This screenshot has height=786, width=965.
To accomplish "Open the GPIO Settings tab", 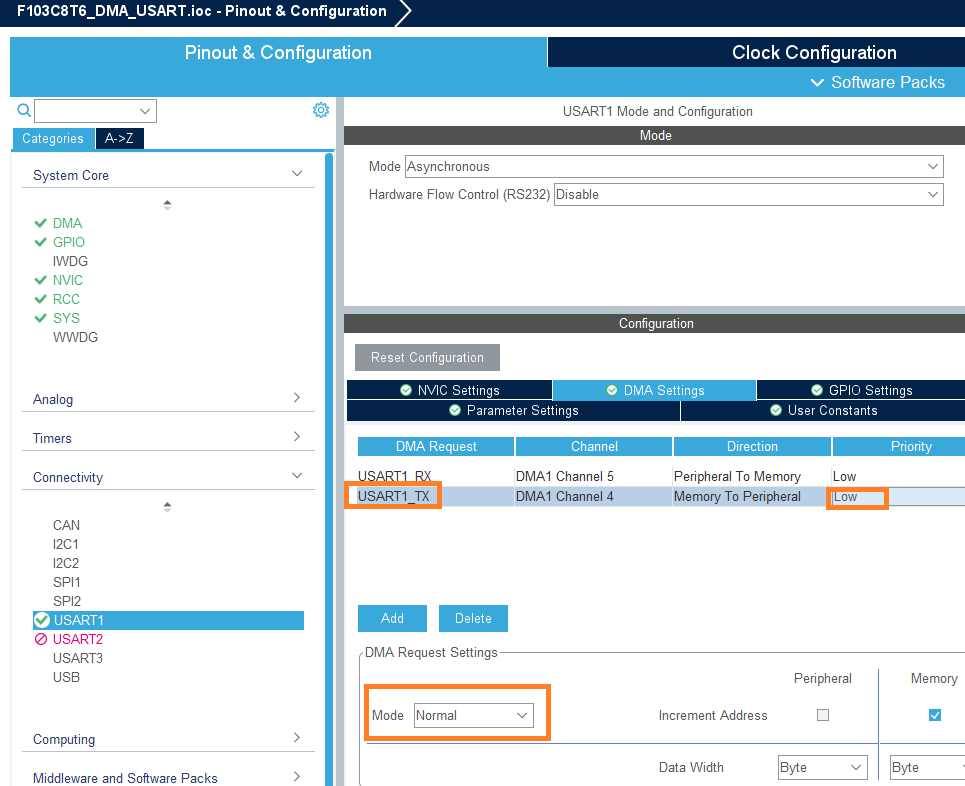I will (x=861, y=390).
